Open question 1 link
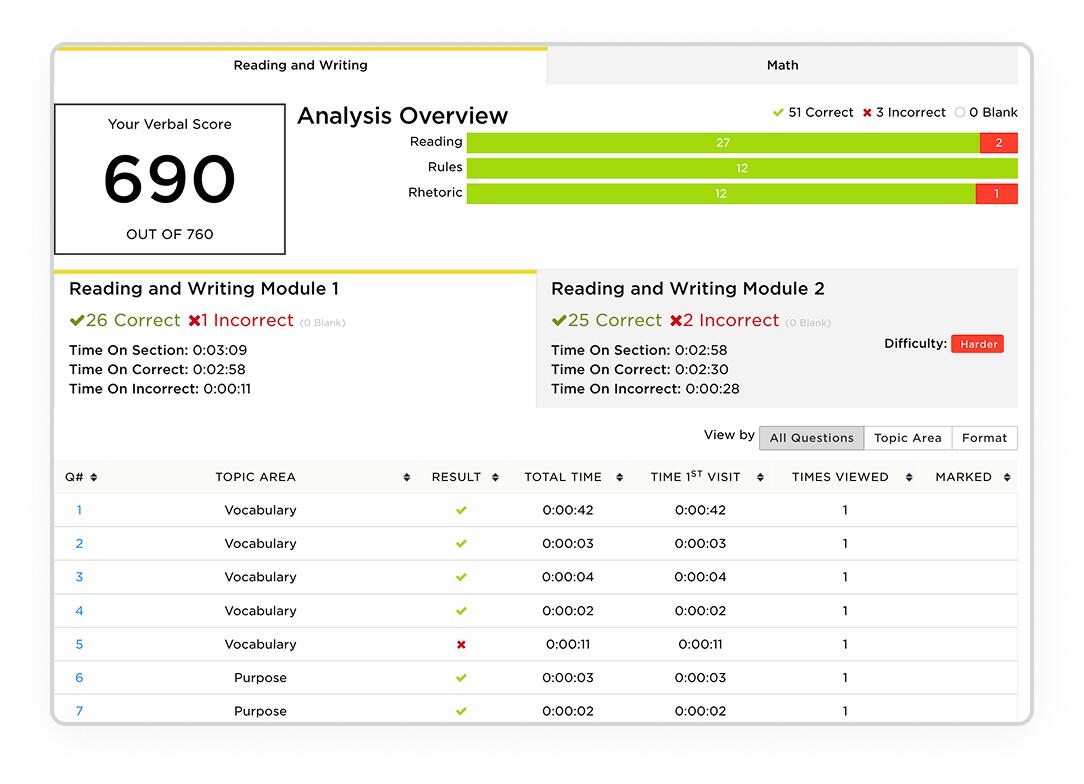 click(x=79, y=510)
